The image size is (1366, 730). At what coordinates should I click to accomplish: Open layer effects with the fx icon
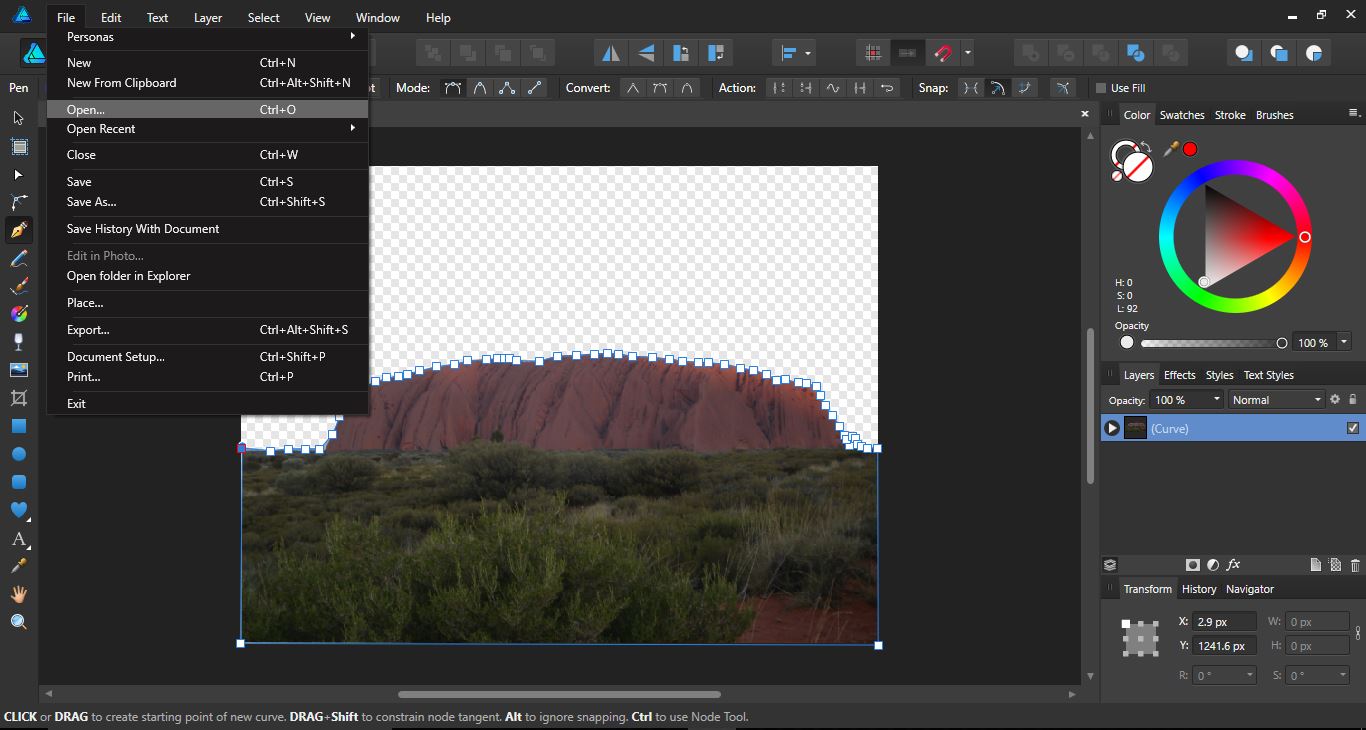click(x=1233, y=565)
